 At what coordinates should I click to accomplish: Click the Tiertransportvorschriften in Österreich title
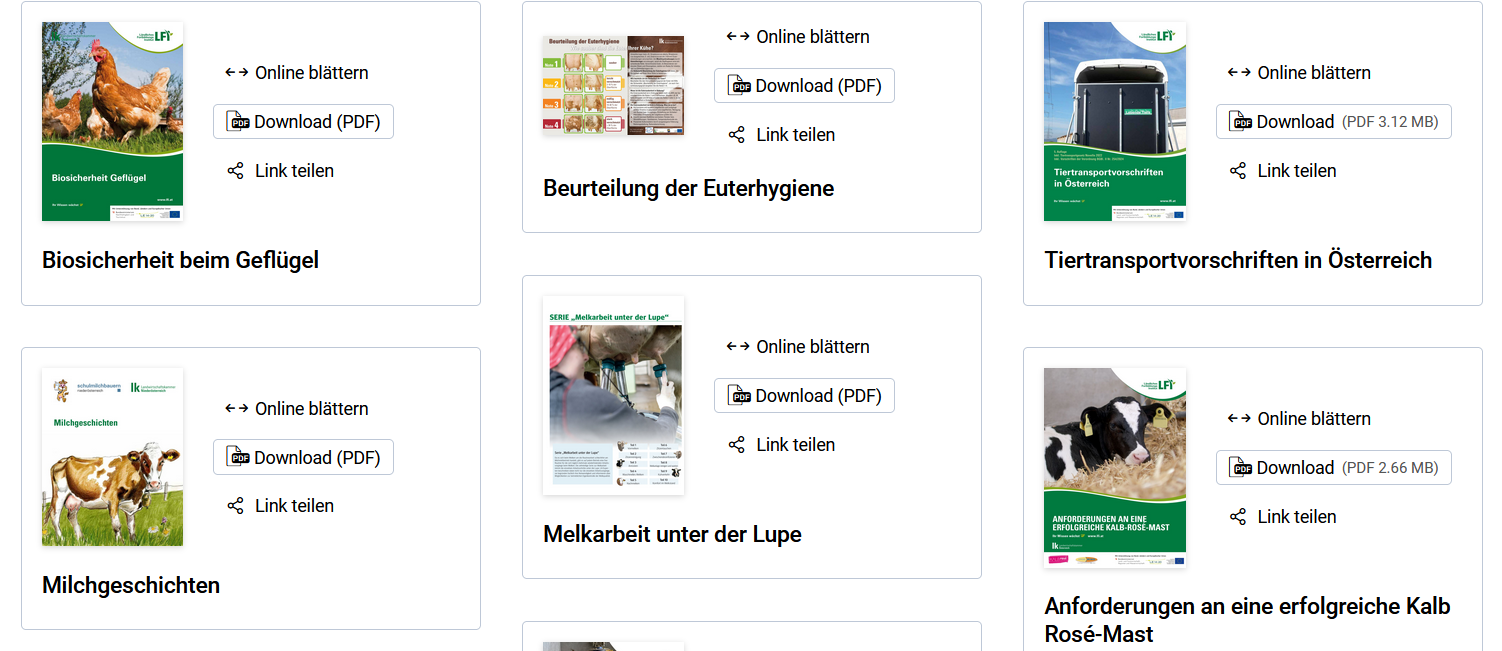(1238, 260)
